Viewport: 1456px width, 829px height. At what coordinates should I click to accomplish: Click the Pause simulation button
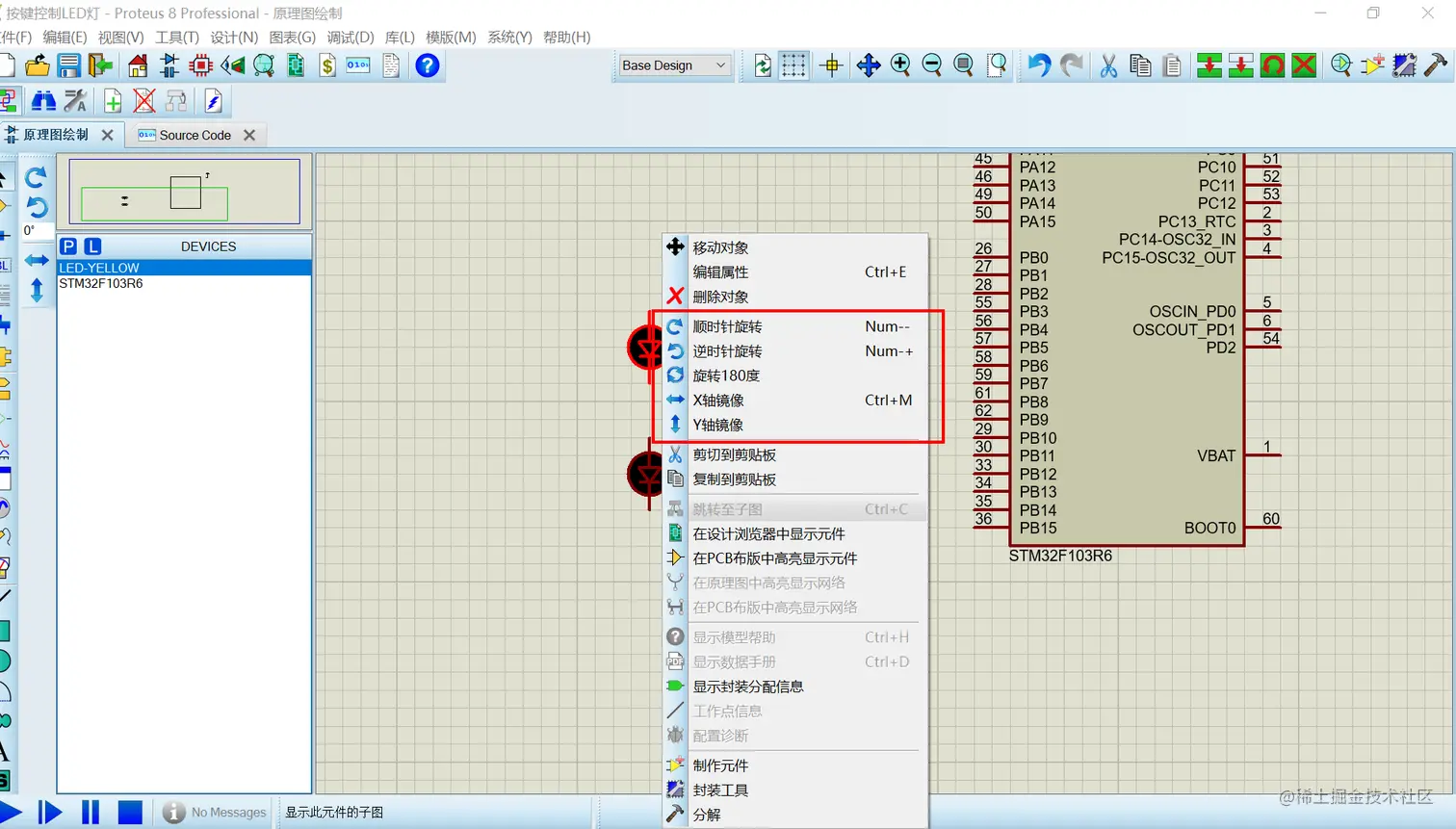(91, 813)
